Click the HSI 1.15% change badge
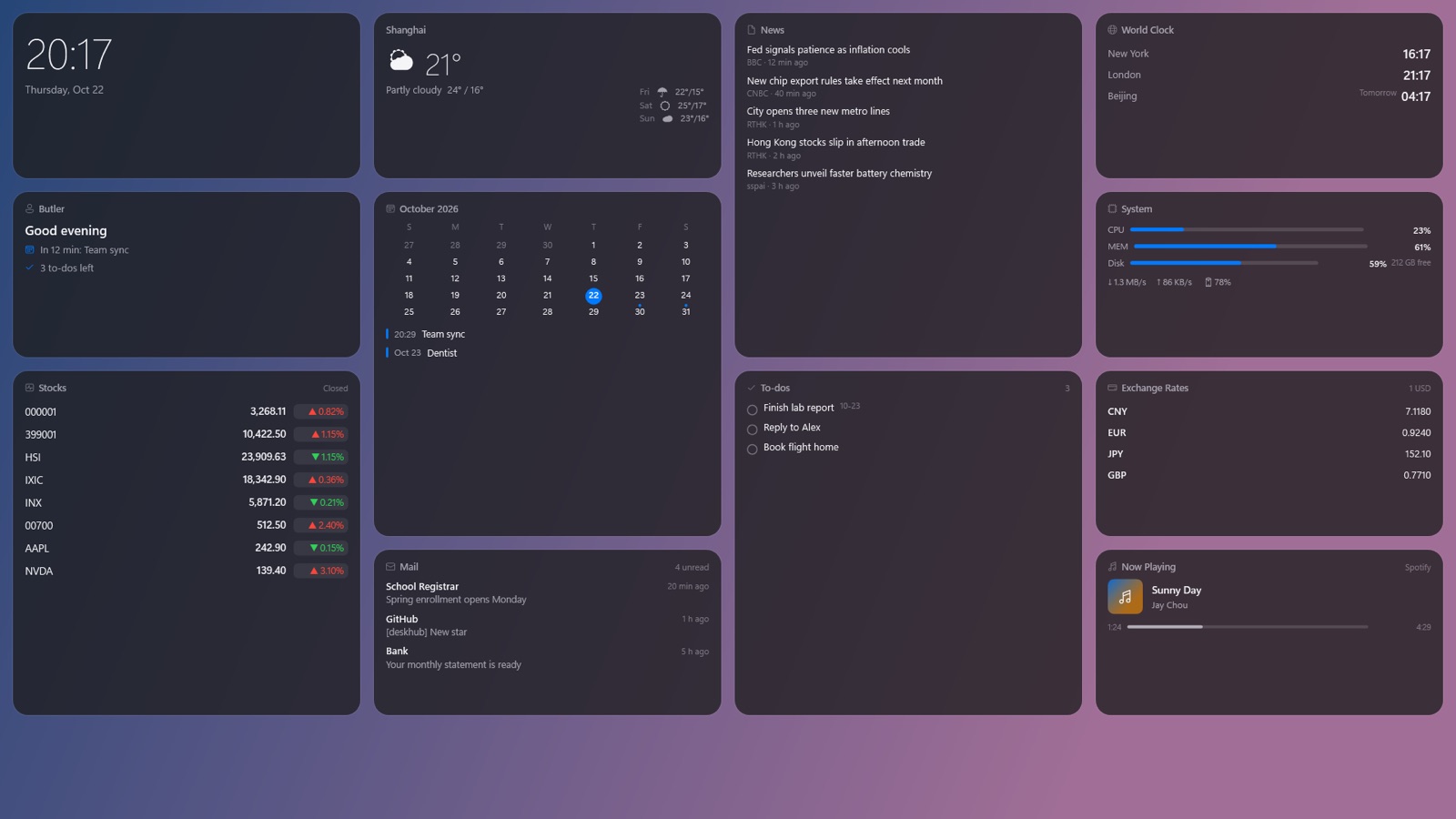The width and height of the screenshot is (1456, 819). click(x=321, y=457)
